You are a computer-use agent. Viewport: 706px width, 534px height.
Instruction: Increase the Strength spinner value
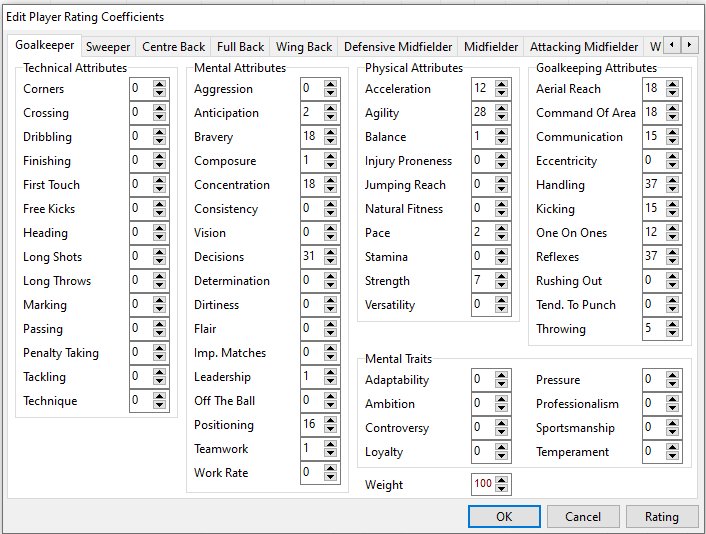point(501,276)
